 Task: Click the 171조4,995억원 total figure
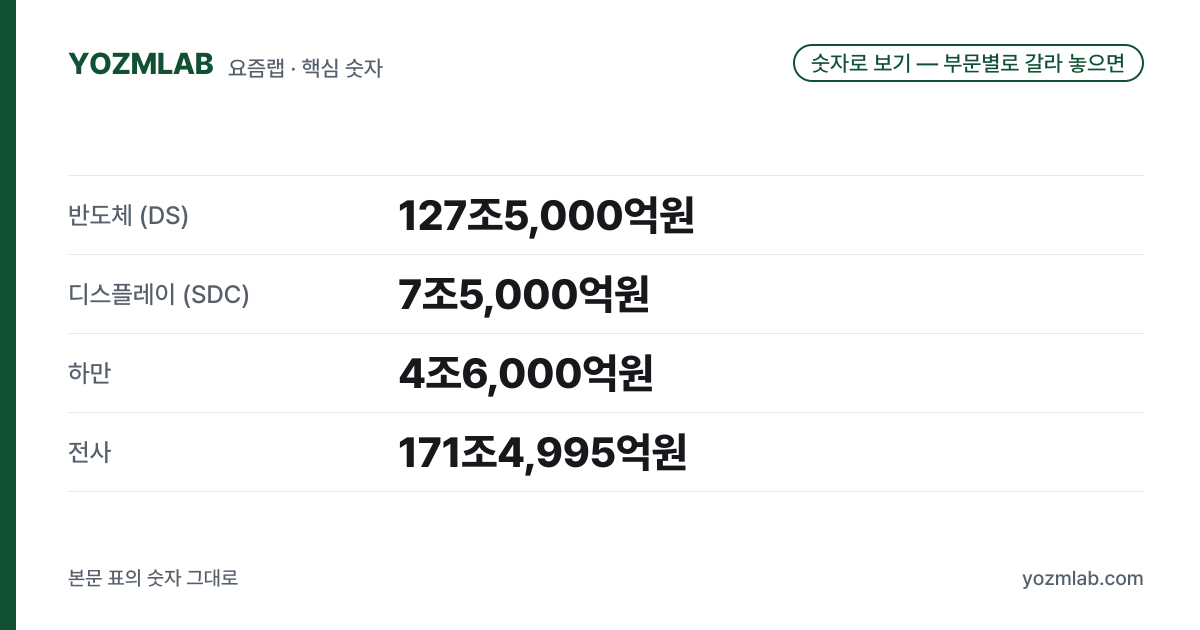542,452
